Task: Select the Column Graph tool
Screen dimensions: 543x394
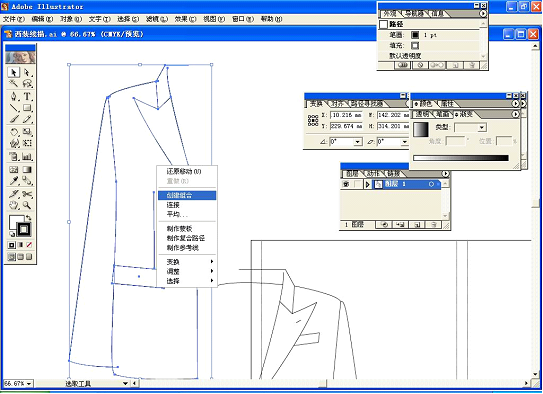Action: coord(27,156)
